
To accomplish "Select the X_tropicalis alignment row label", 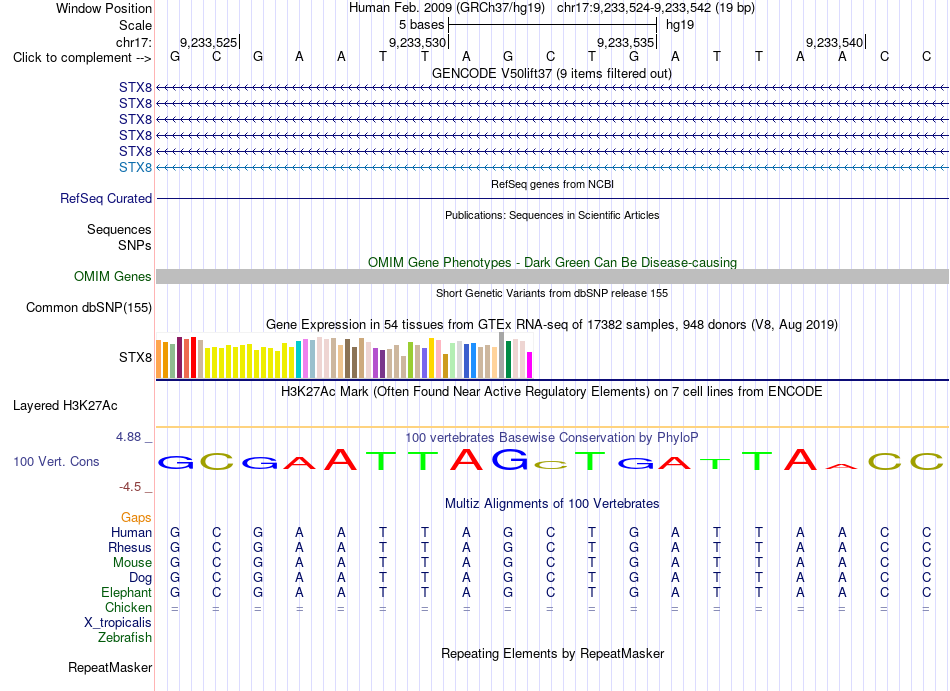I will pyautogui.click(x=118, y=623).
